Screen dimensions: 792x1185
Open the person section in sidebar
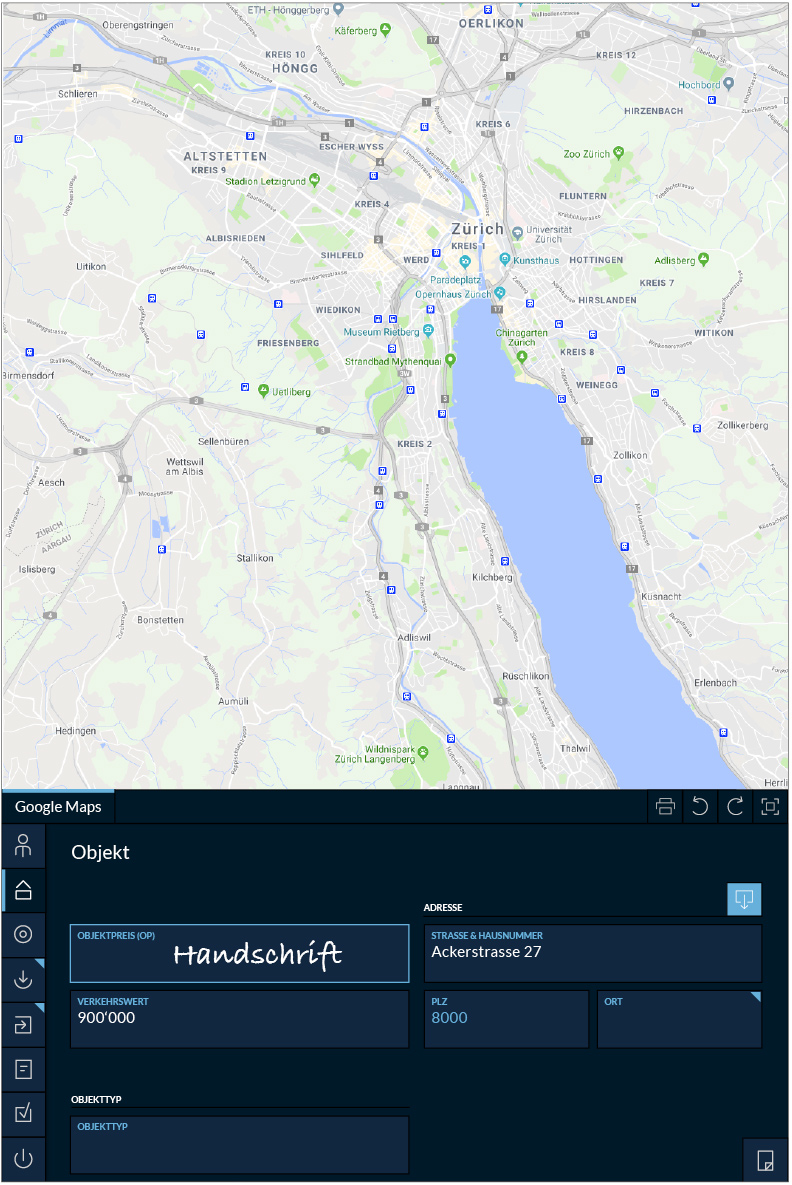(24, 847)
